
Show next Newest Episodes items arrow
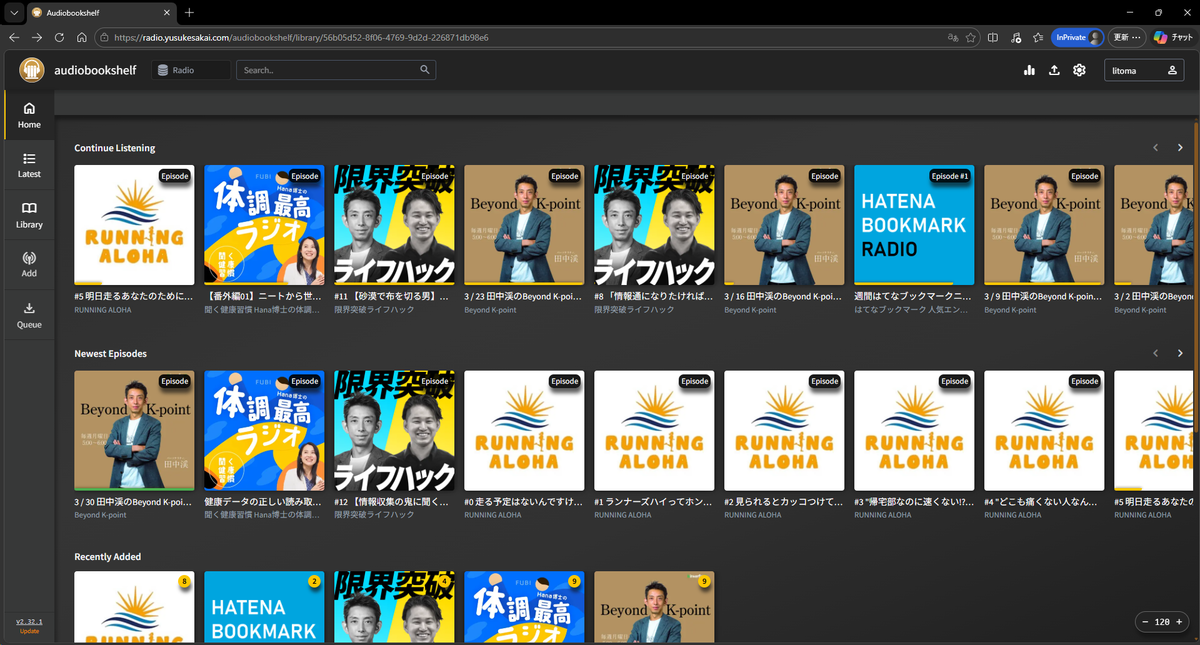[1180, 354]
